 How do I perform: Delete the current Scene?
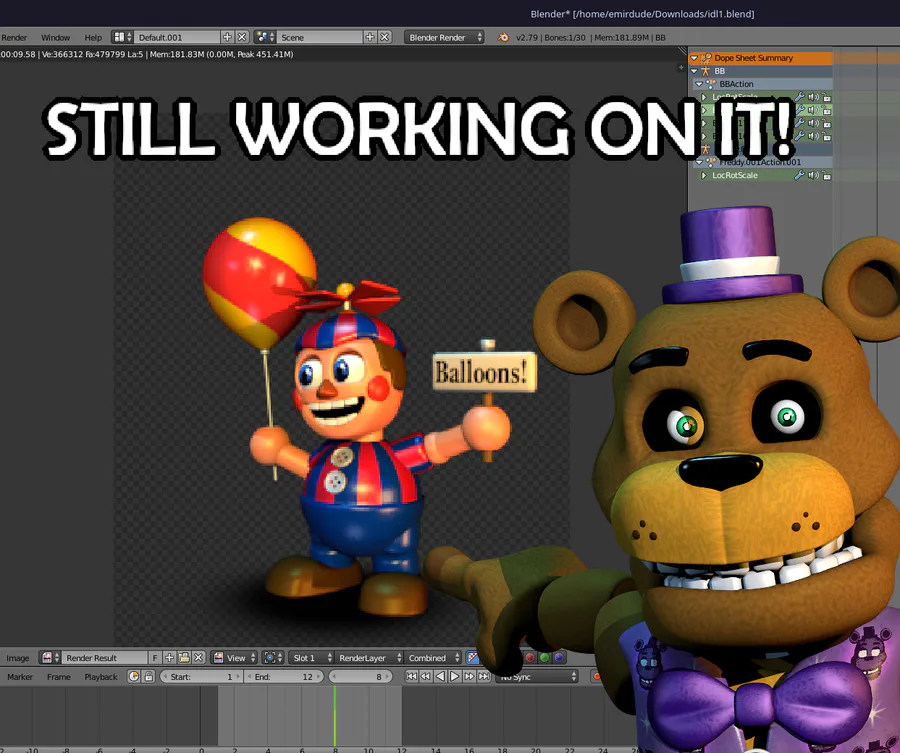(385, 37)
